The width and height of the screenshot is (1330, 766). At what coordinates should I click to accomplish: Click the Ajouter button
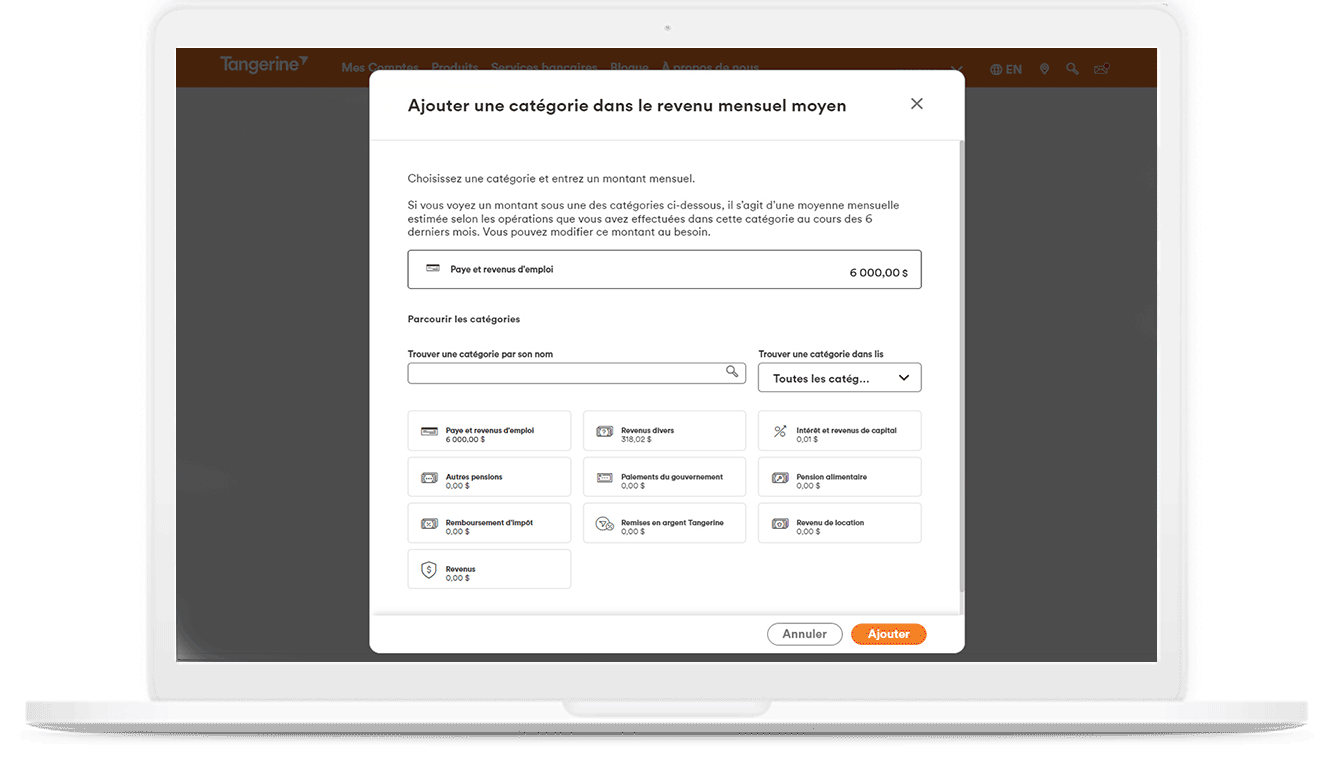[x=888, y=634]
